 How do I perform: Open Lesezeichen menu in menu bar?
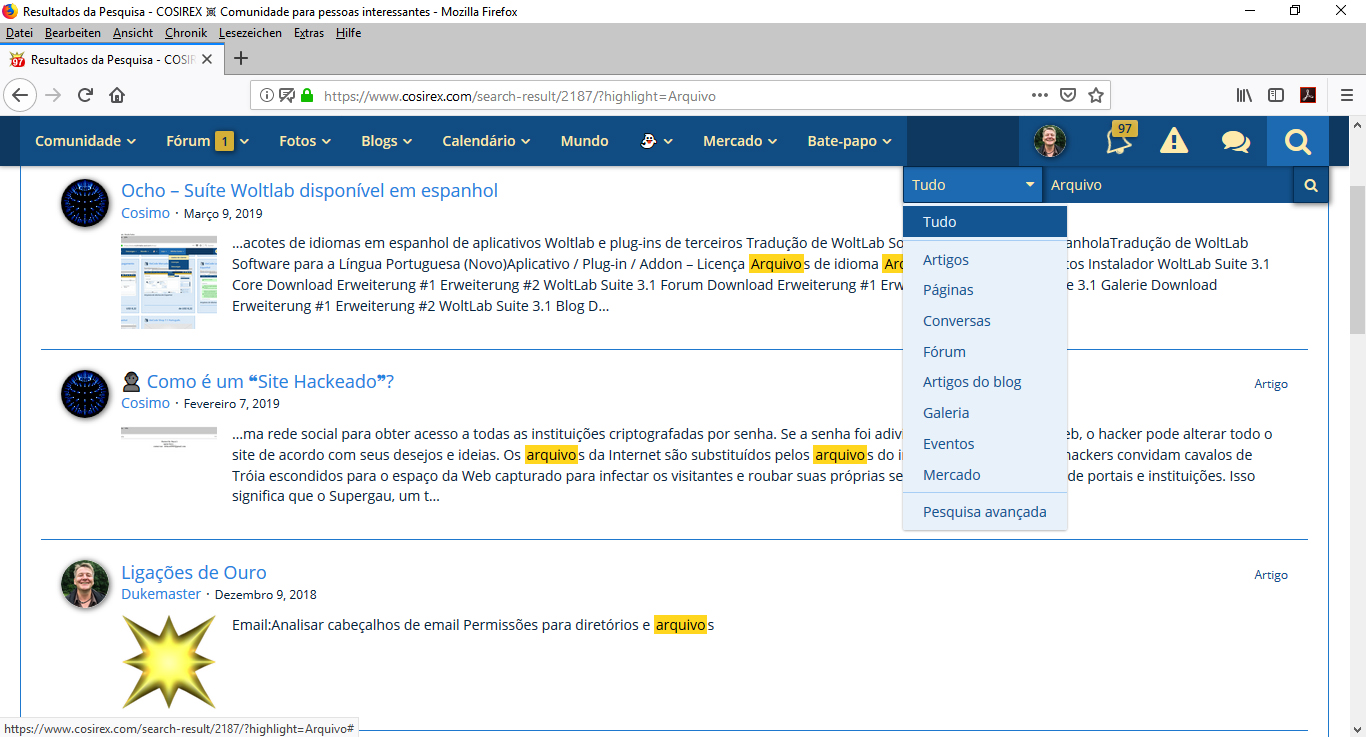250,33
